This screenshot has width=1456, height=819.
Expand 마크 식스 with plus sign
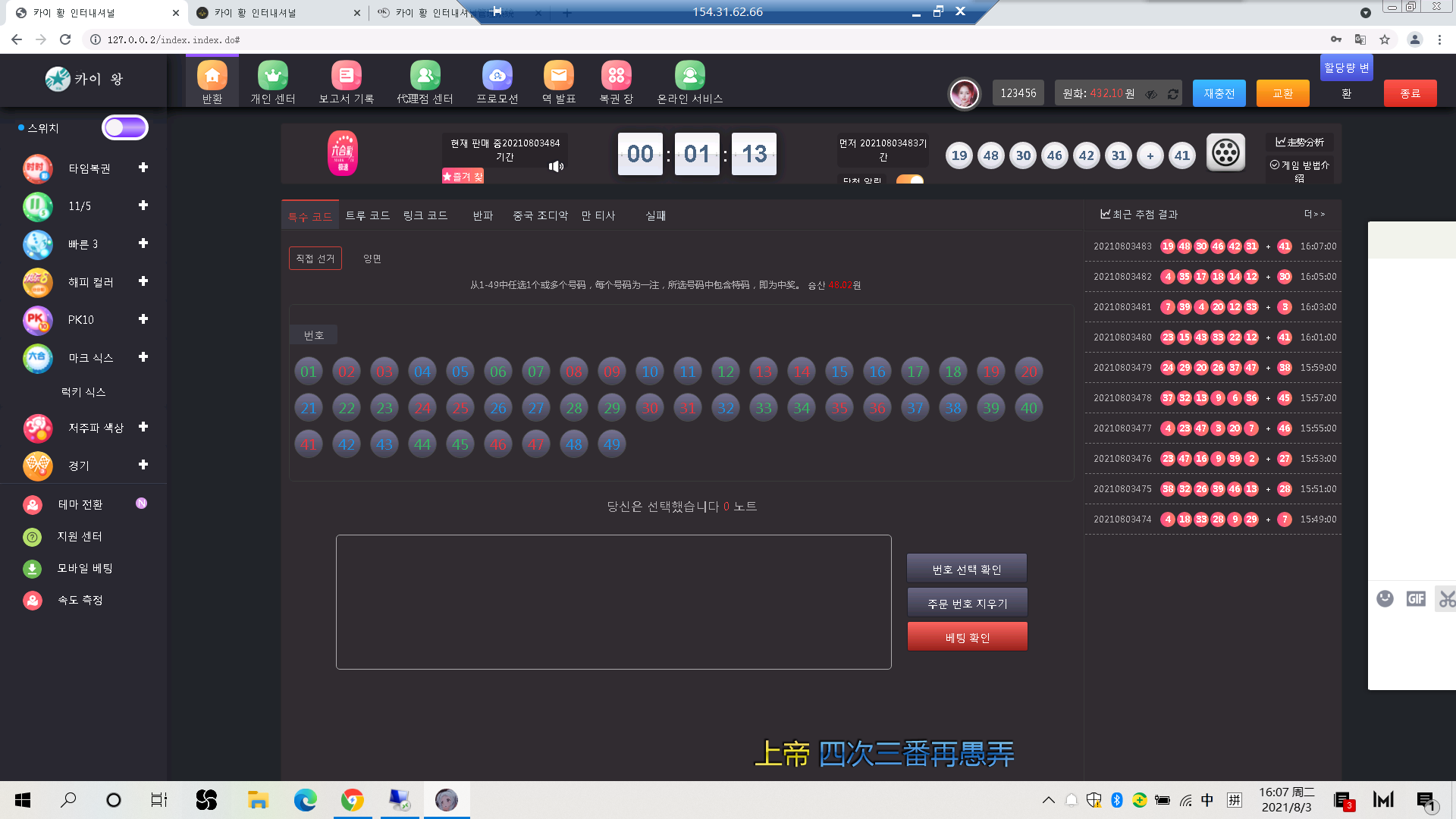[143, 357]
